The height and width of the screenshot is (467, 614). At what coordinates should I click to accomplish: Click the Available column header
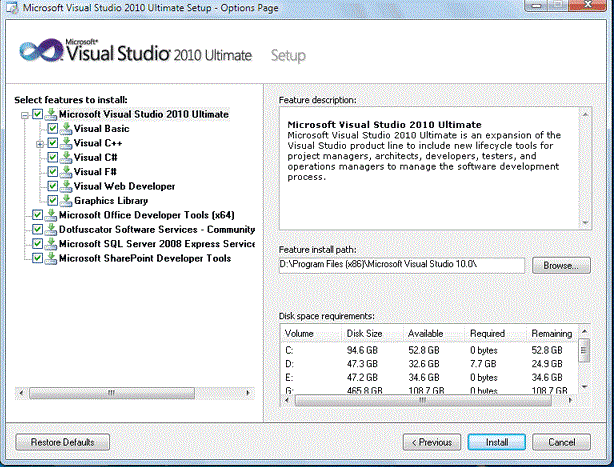click(434, 334)
